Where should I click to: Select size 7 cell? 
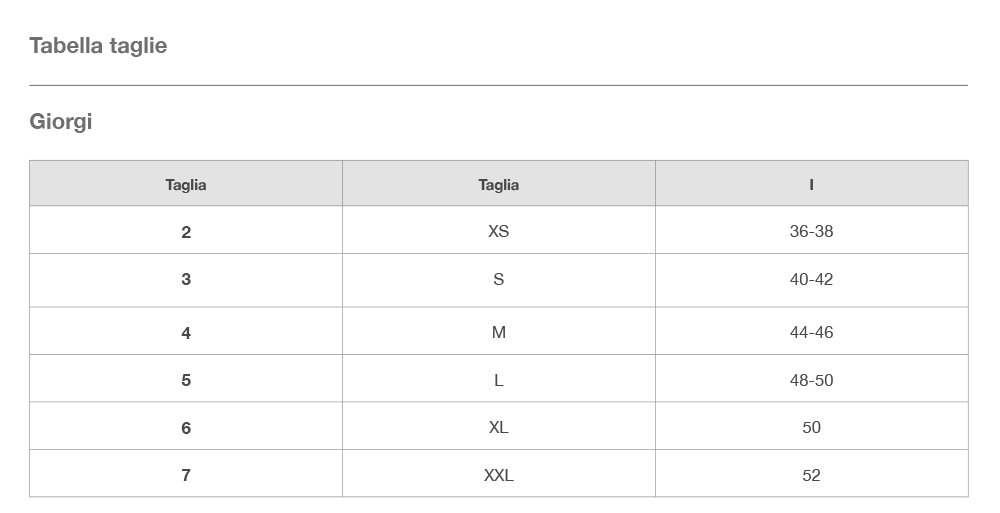186,473
